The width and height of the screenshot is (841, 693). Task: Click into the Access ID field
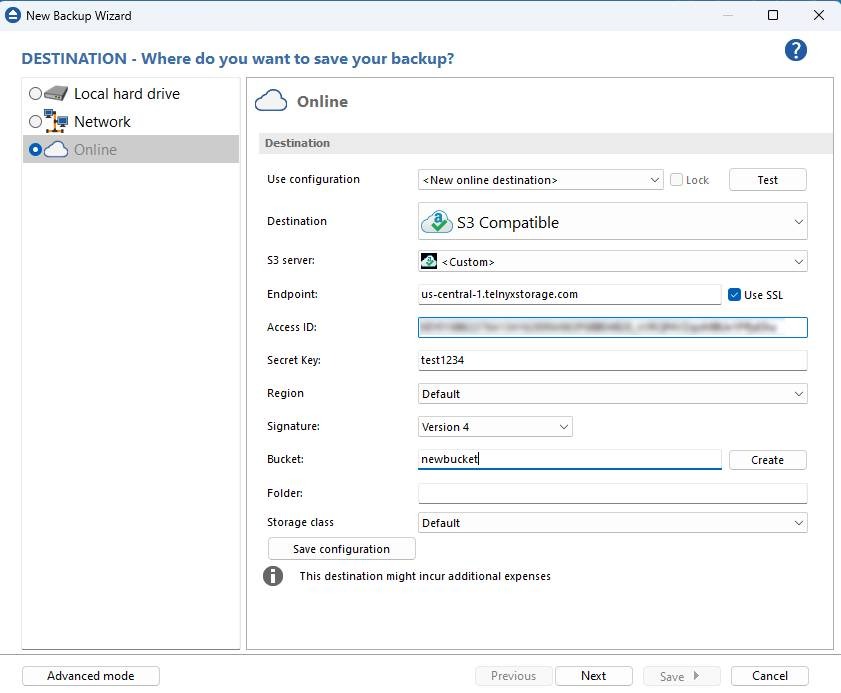(613, 327)
